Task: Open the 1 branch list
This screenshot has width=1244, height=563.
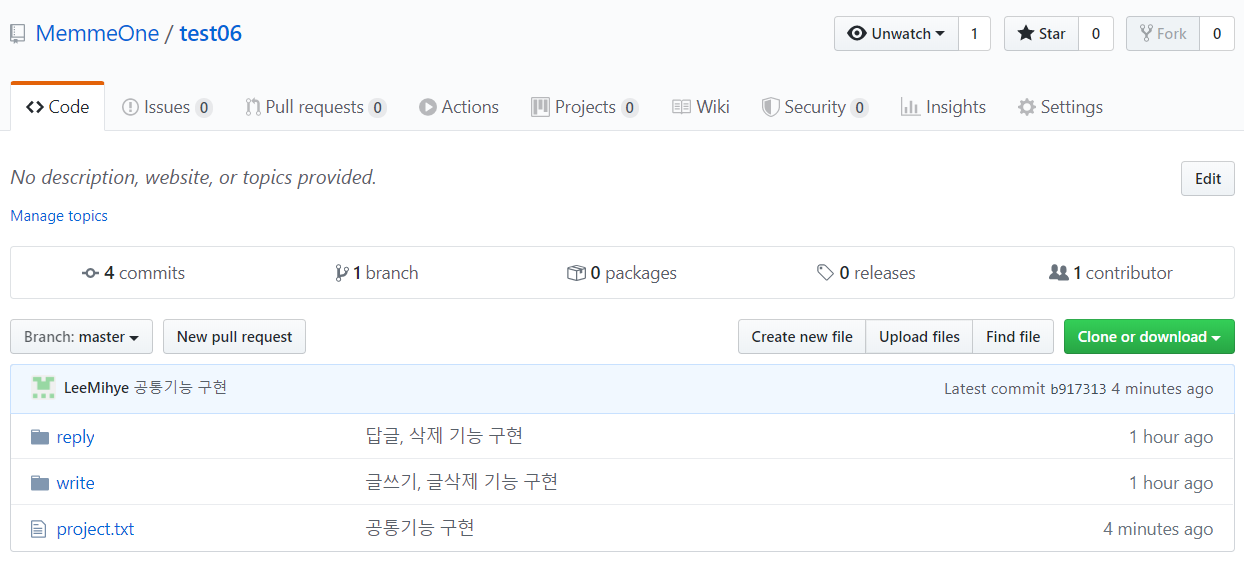Action: [x=377, y=273]
